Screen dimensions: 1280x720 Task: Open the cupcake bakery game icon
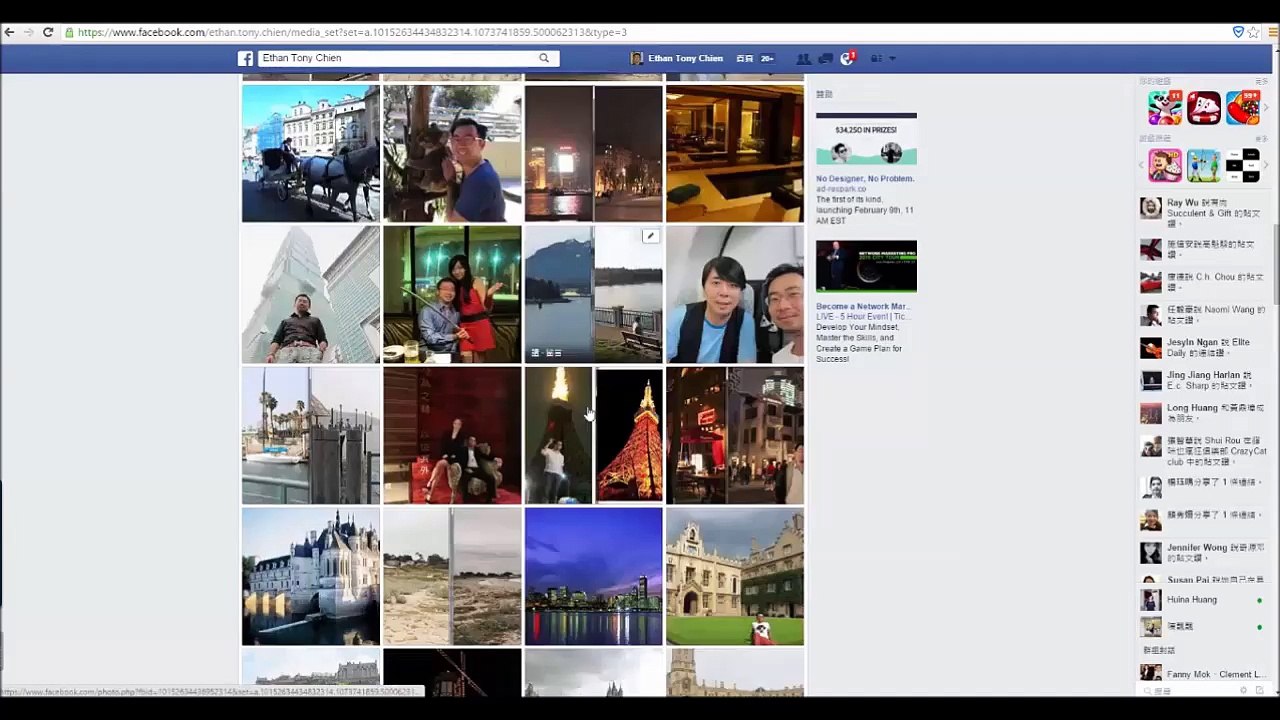click(x=1165, y=165)
